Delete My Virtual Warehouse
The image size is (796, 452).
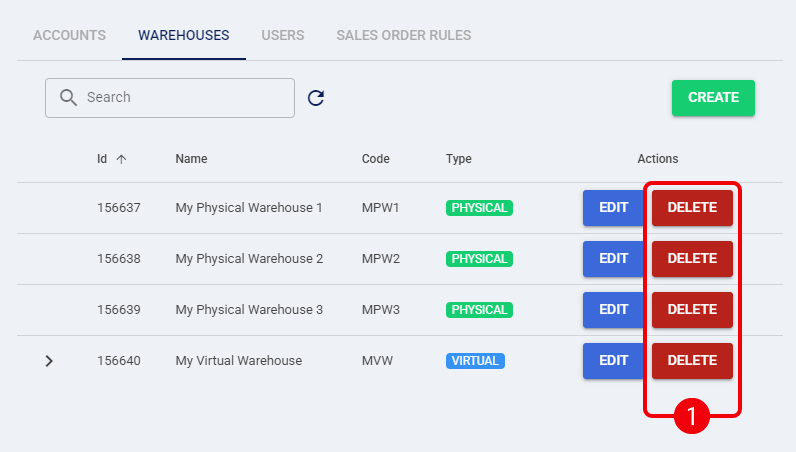[692, 361]
